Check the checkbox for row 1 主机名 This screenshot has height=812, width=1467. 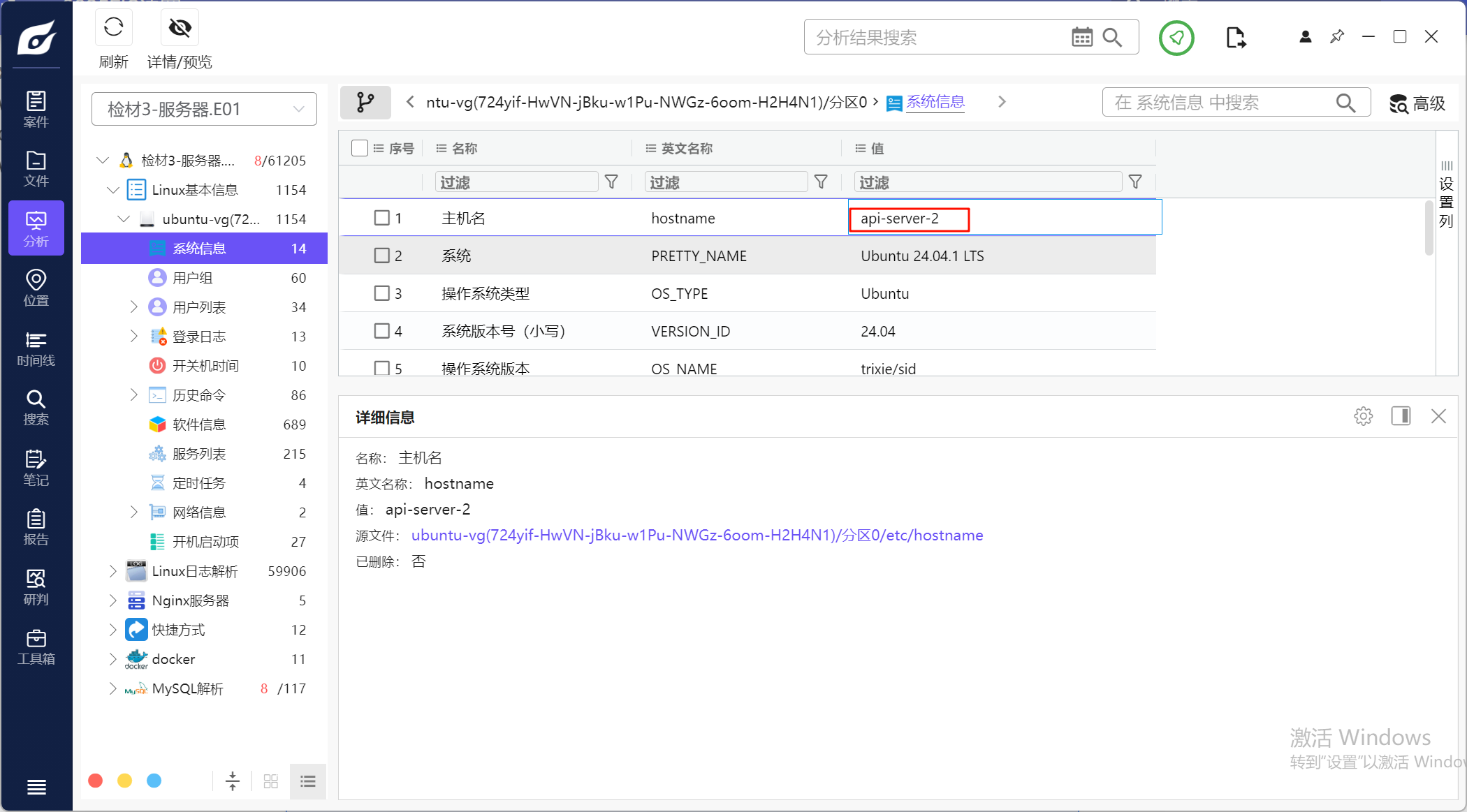coord(381,218)
